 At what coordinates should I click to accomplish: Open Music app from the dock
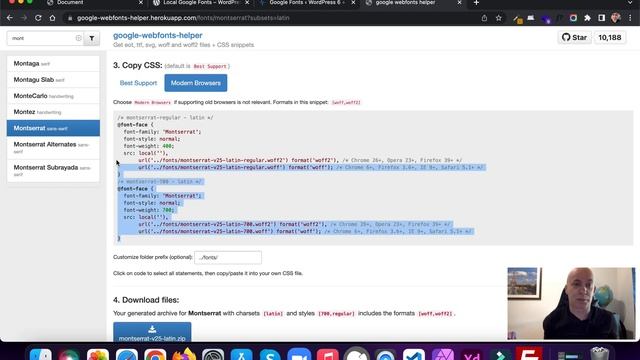click(x=328, y=354)
